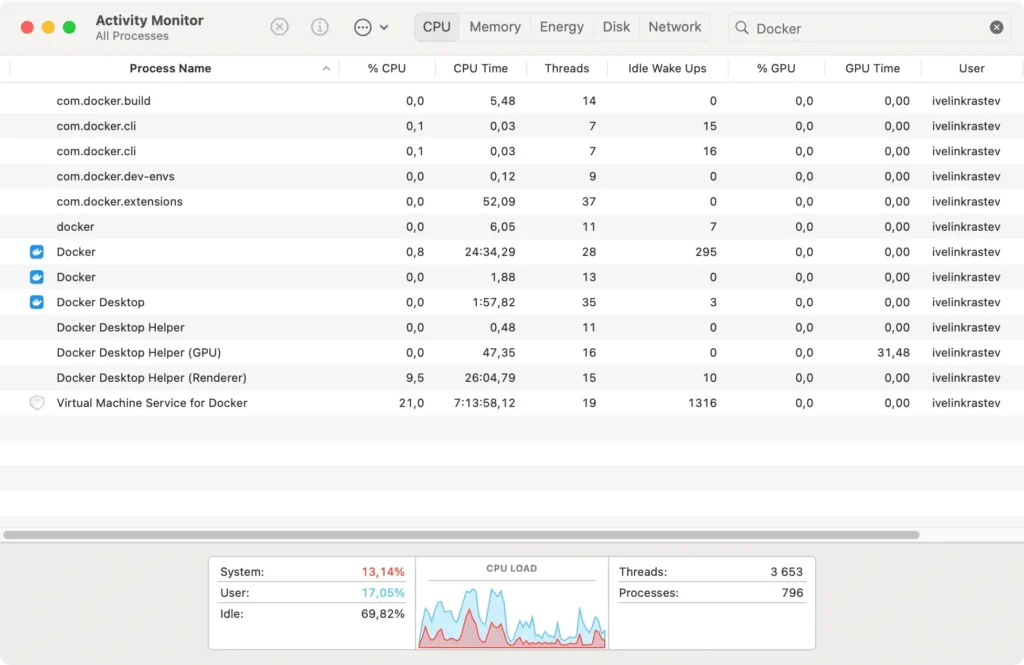The width and height of the screenshot is (1024, 665).
Task: Switch to the CPU tab
Action: pos(436,27)
